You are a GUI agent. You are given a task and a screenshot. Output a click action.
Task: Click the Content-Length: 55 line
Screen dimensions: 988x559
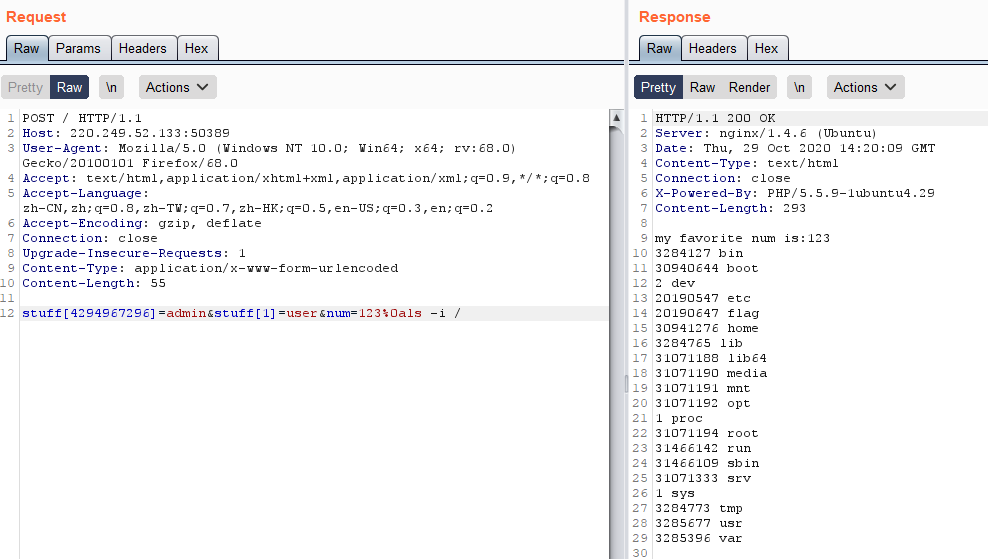click(x=94, y=284)
